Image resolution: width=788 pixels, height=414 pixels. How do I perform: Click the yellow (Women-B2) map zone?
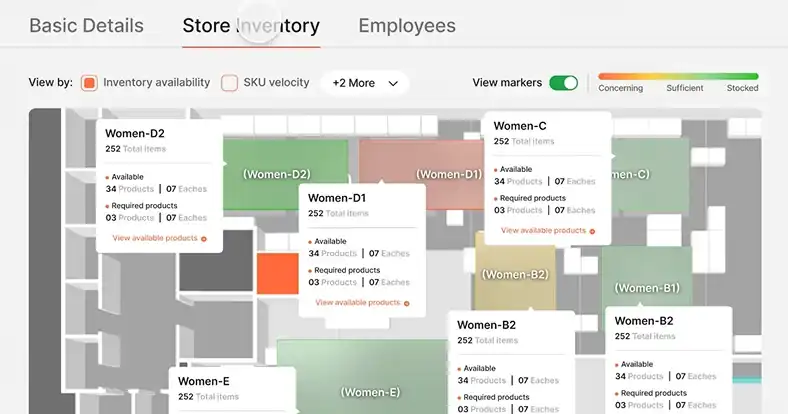point(514,274)
